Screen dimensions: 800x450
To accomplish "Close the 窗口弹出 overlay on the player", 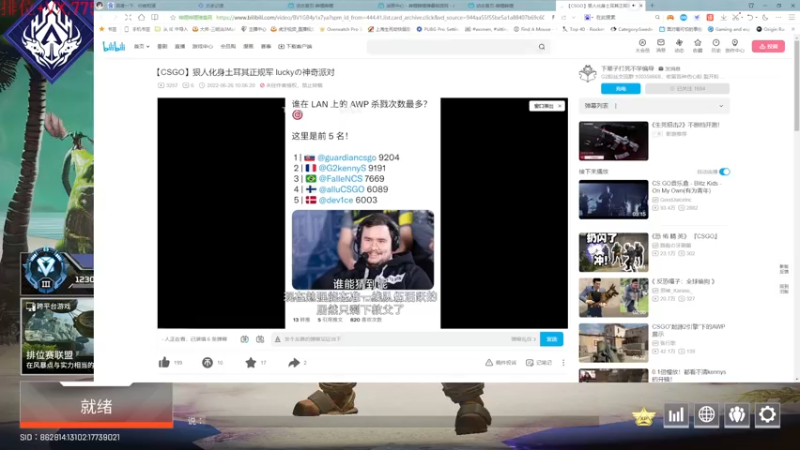I will point(560,106).
